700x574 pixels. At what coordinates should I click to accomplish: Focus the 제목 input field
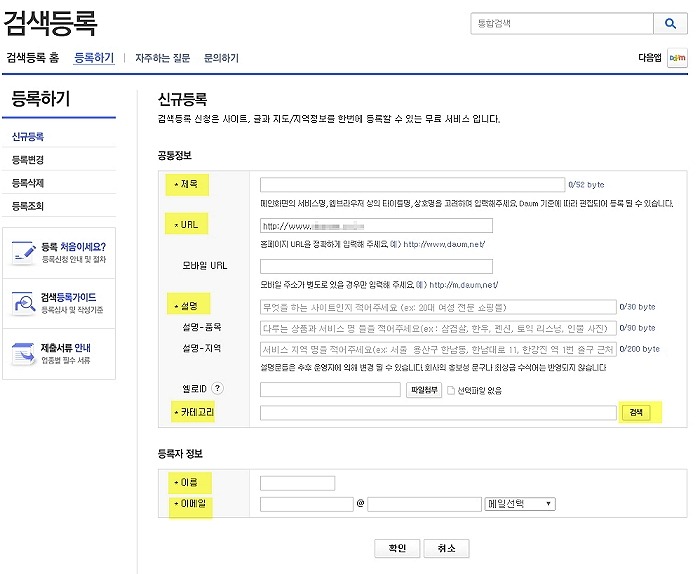412,184
